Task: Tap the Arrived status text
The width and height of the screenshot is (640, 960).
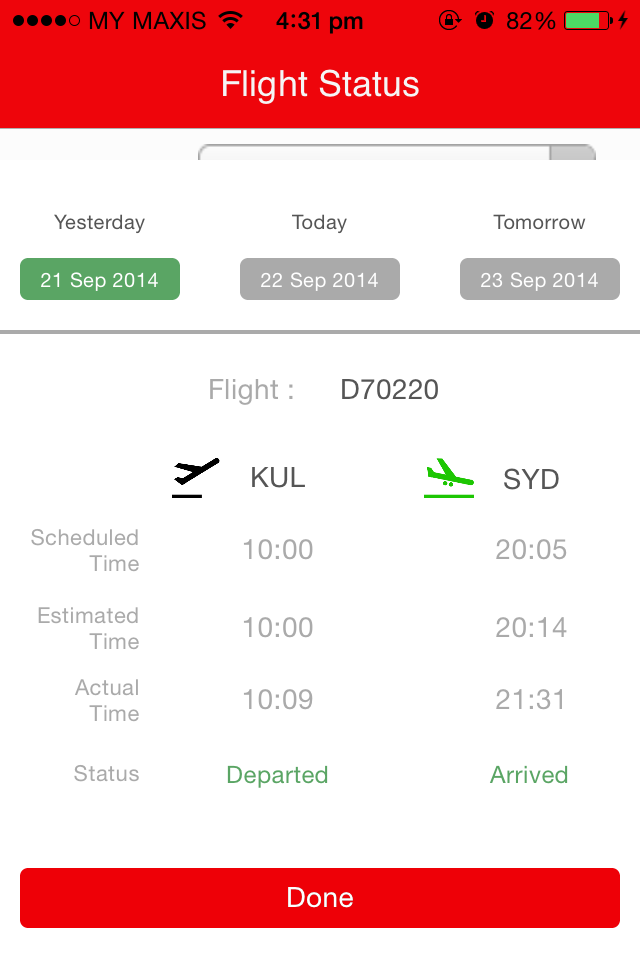Action: 529,773
